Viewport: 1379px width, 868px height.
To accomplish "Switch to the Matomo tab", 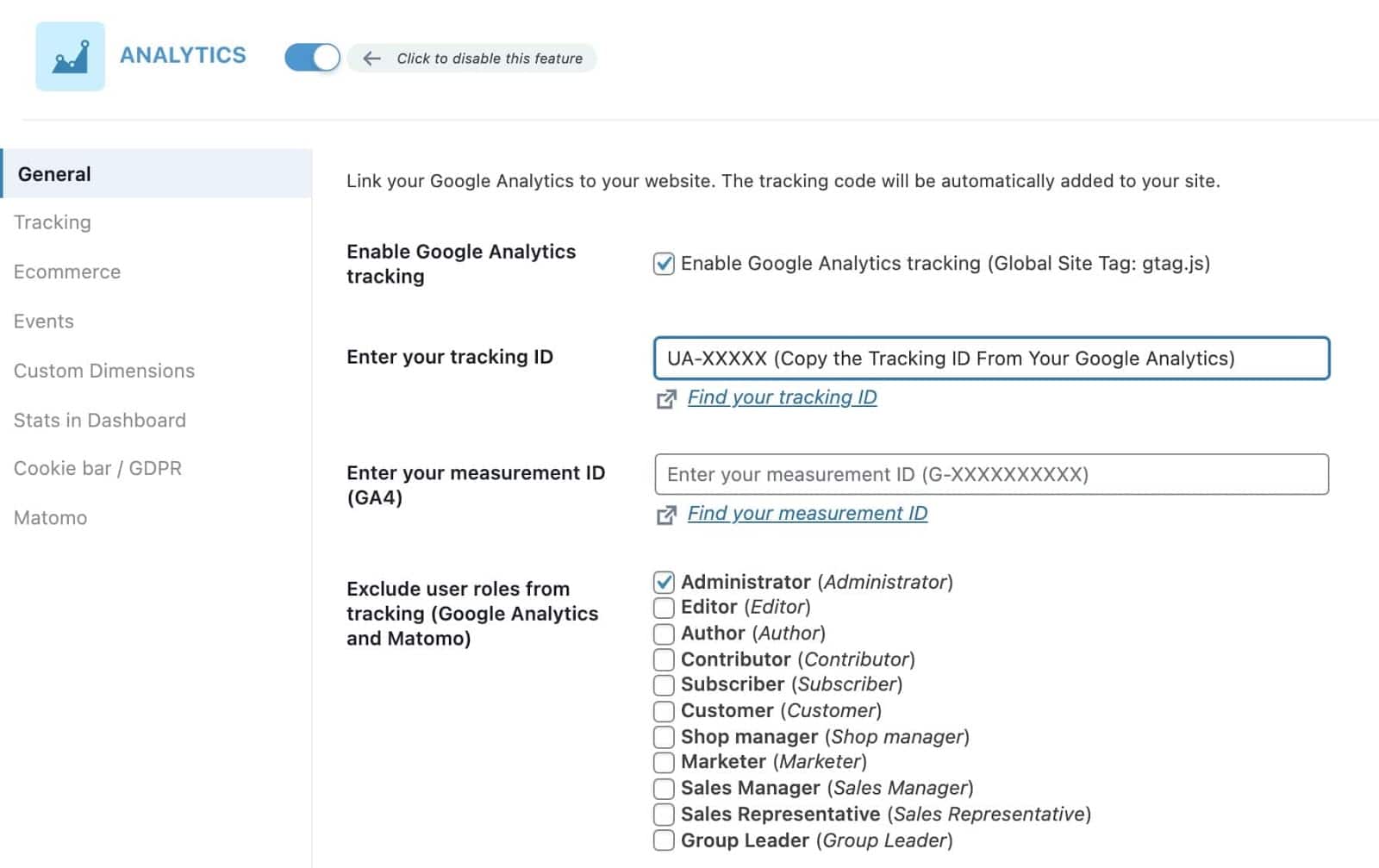I will tap(51, 518).
